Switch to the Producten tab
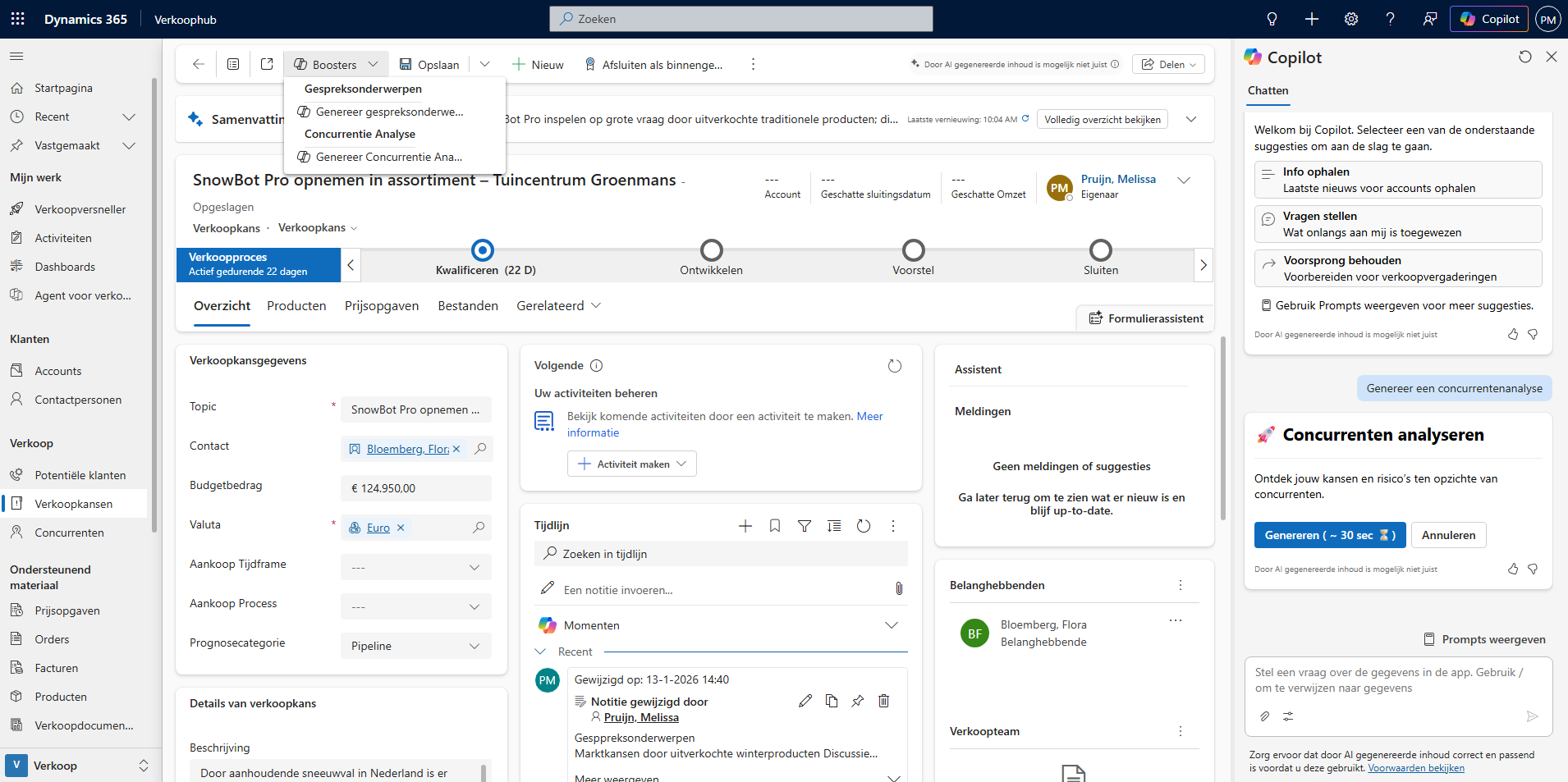Image resolution: width=1568 pixels, height=782 pixels. pyautogui.click(x=296, y=306)
